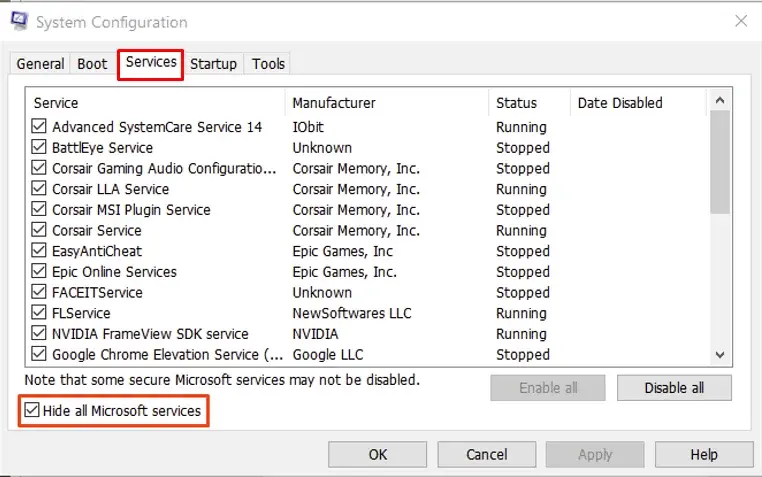Toggle the EasyAntiCheat checkbox

click(x=39, y=250)
